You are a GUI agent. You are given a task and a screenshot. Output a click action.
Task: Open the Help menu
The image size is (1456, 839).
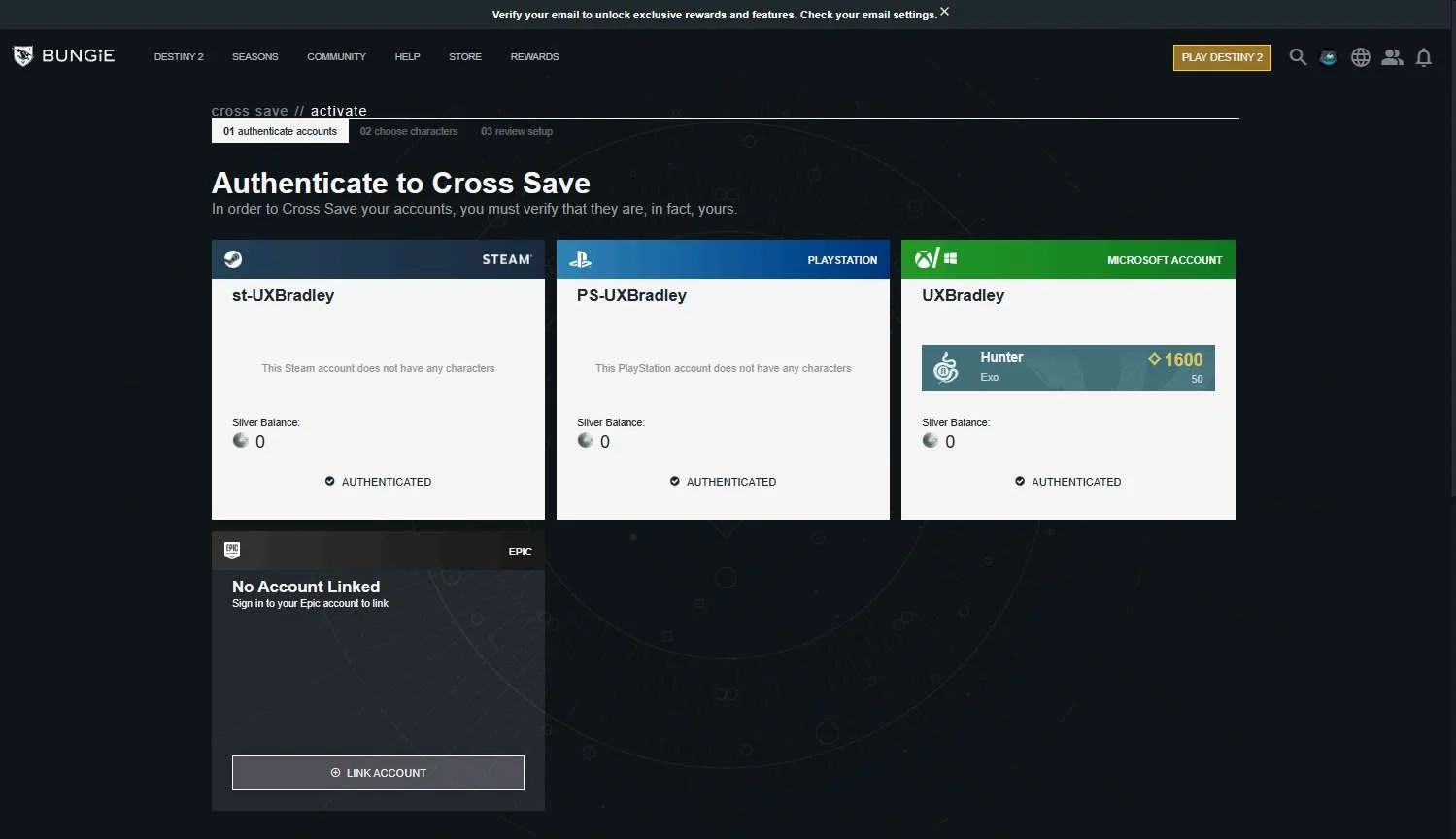(x=407, y=57)
